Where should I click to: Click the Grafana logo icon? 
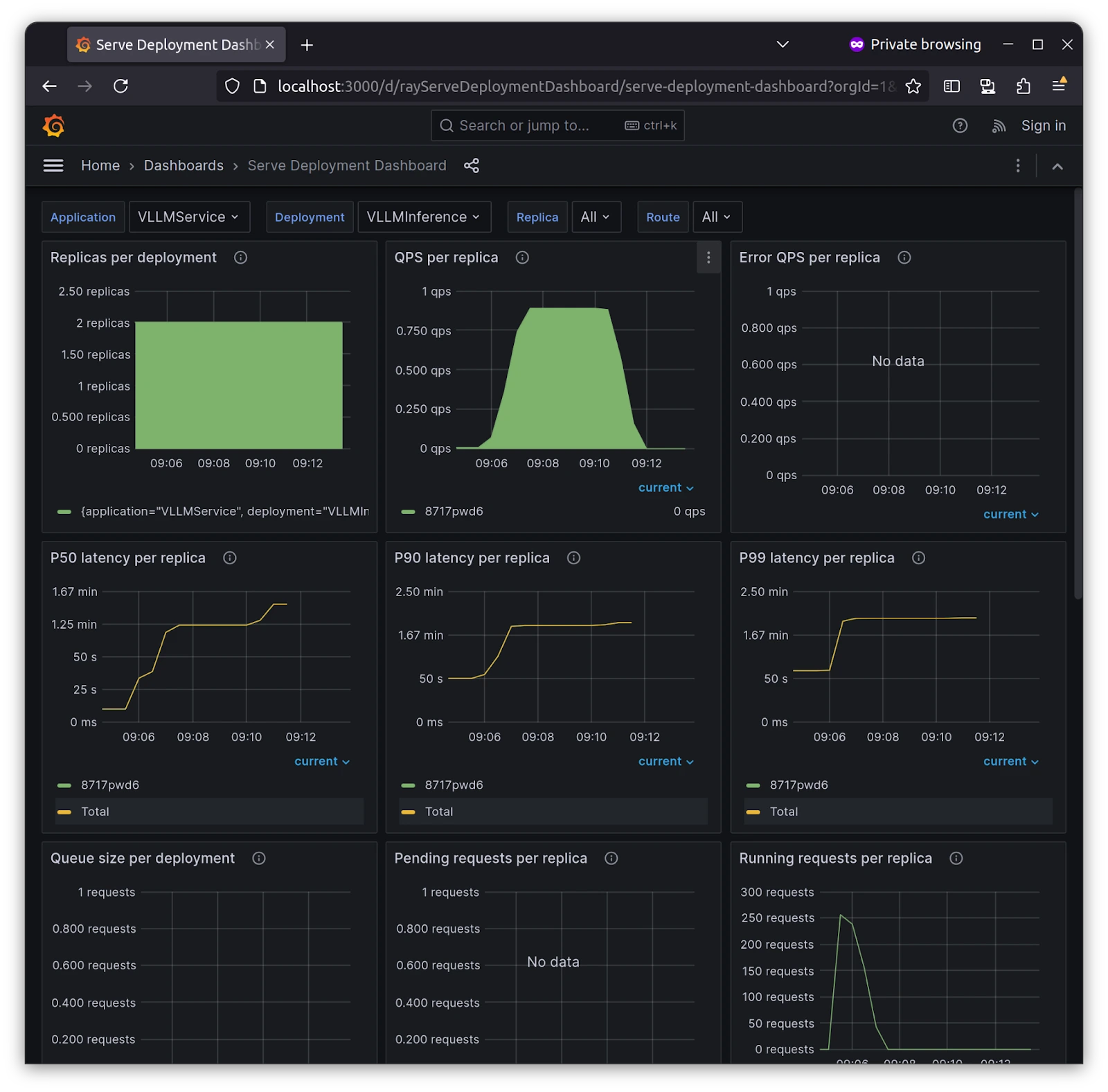click(x=54, y=126)
